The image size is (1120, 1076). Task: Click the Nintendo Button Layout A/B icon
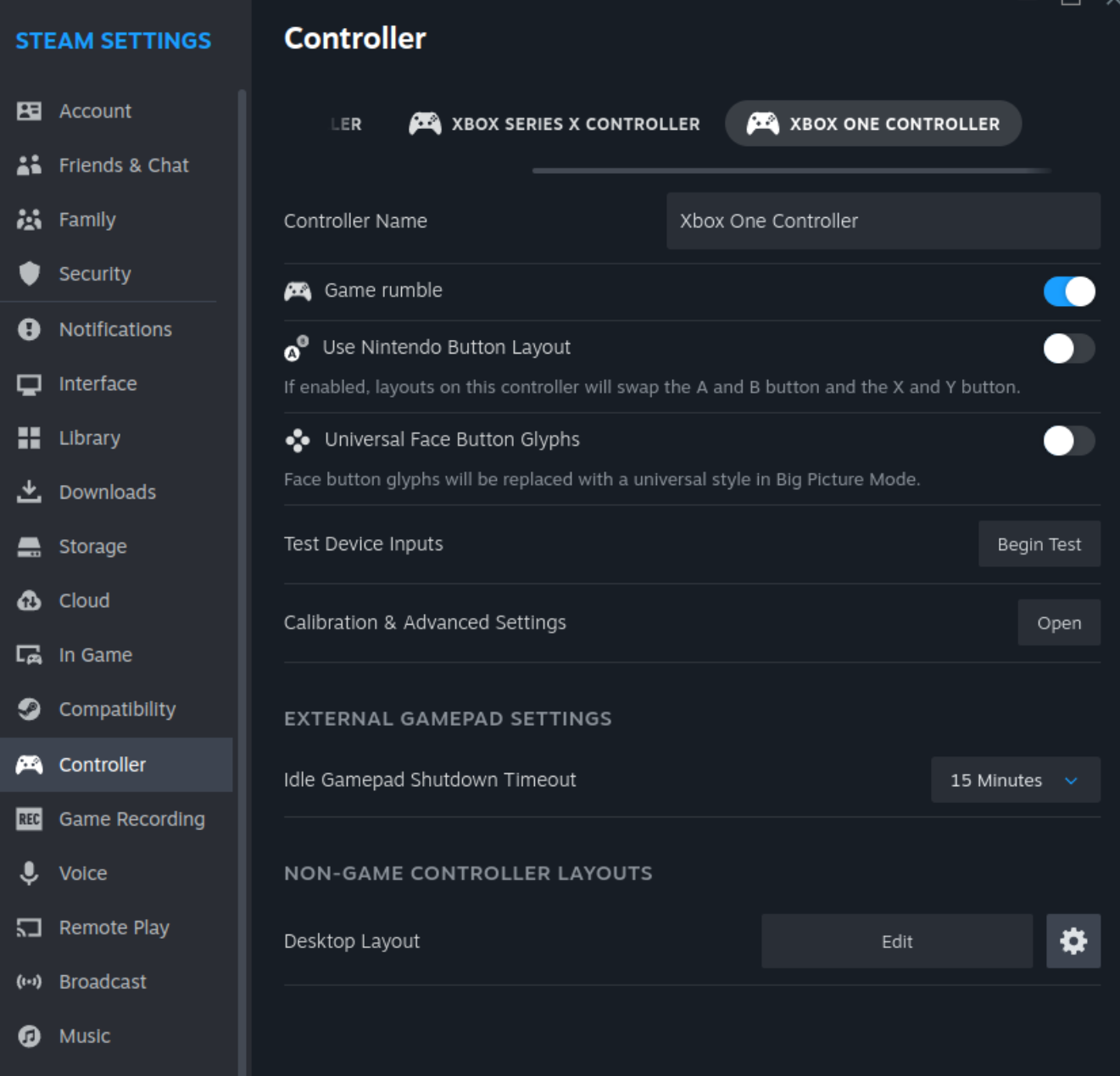[296, 348]
